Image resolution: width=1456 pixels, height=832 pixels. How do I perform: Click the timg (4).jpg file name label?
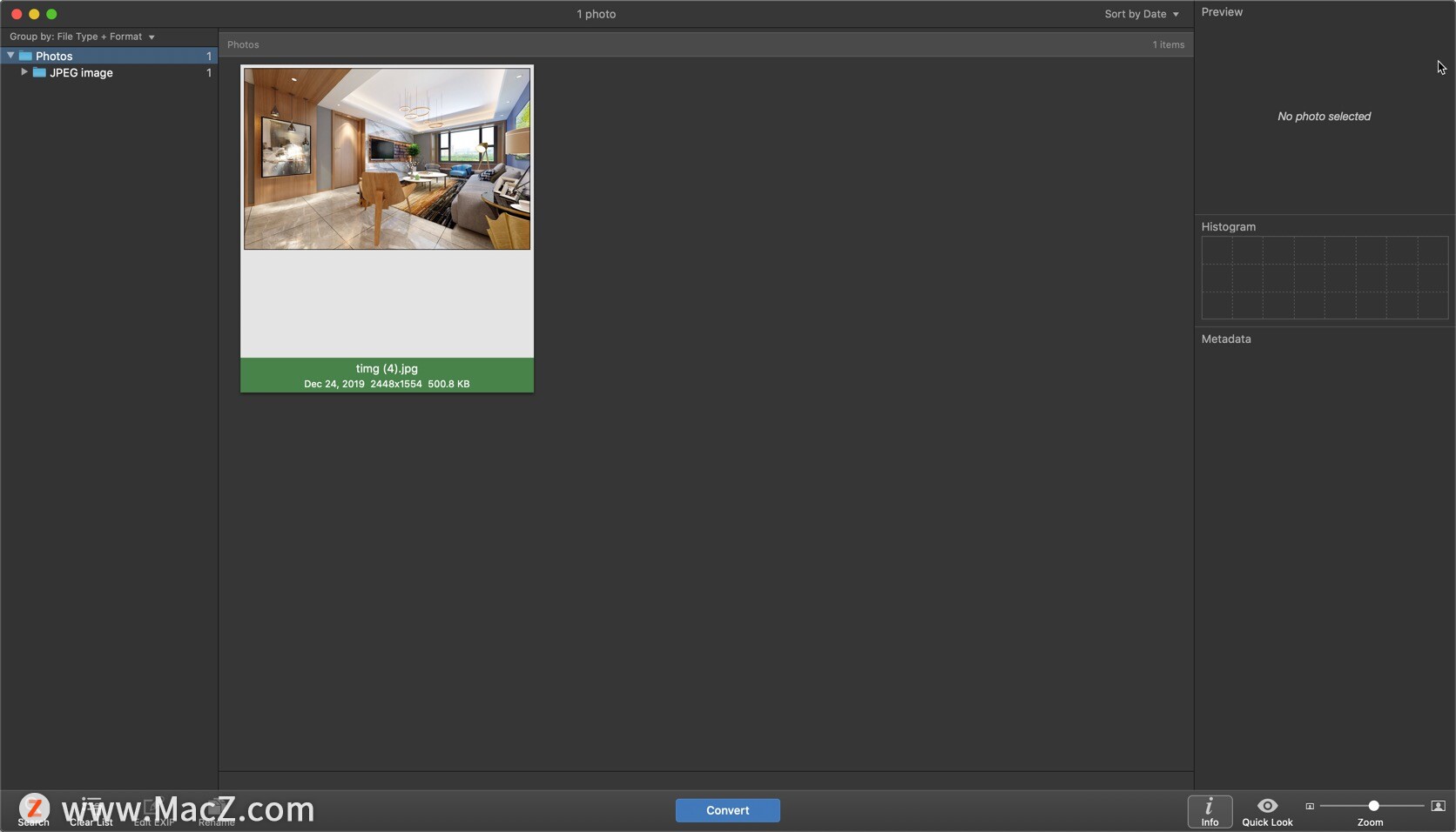click(x=387, y=368)
